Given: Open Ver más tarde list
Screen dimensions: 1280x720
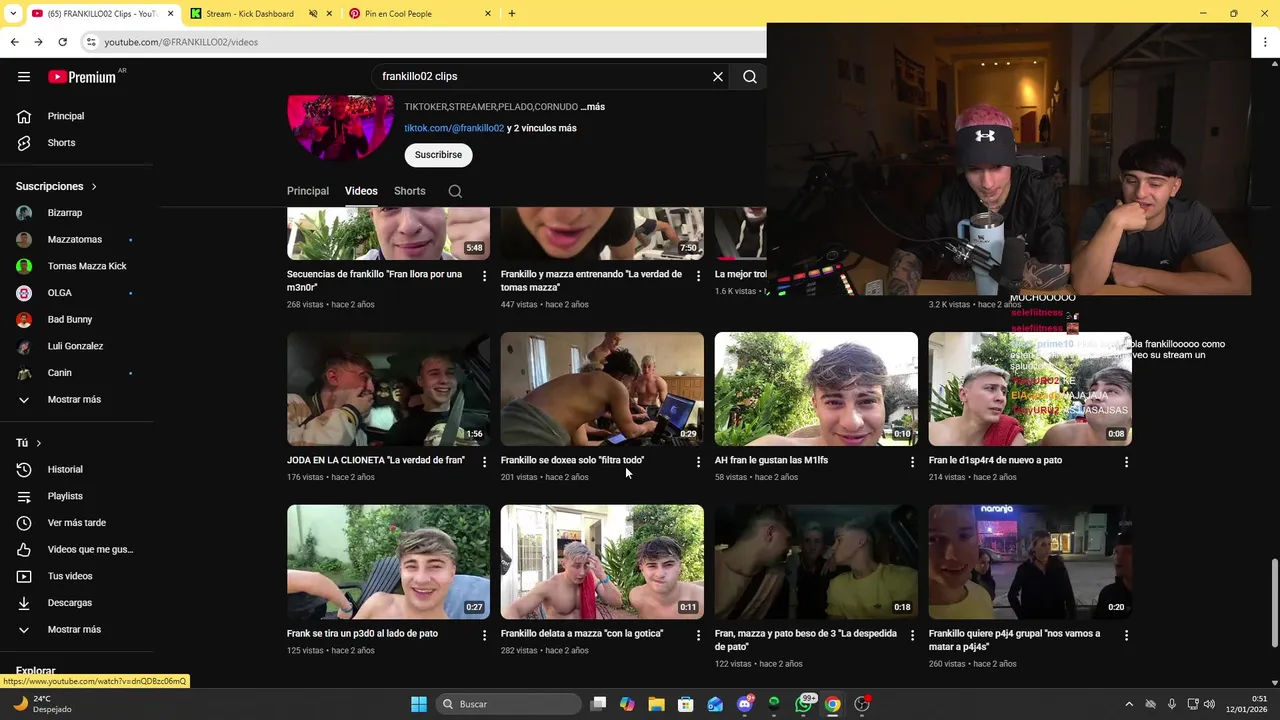Looking at the screenshot, I should (x=76, y=523).
